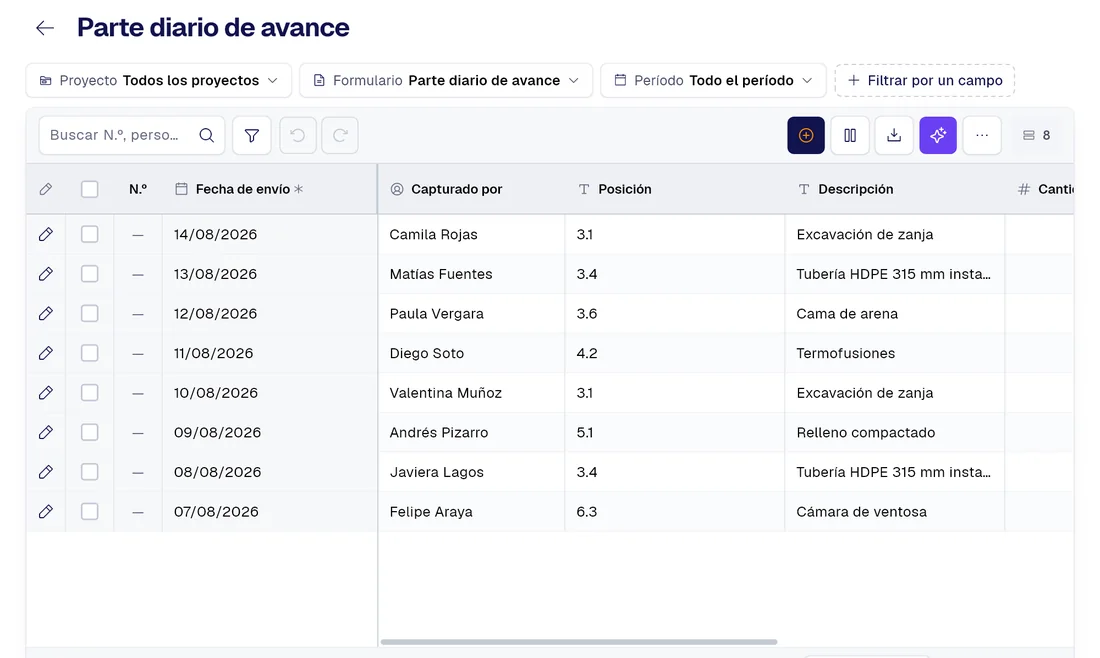Edit the 11/08/2026 Diego Soto row

(46, 354)
